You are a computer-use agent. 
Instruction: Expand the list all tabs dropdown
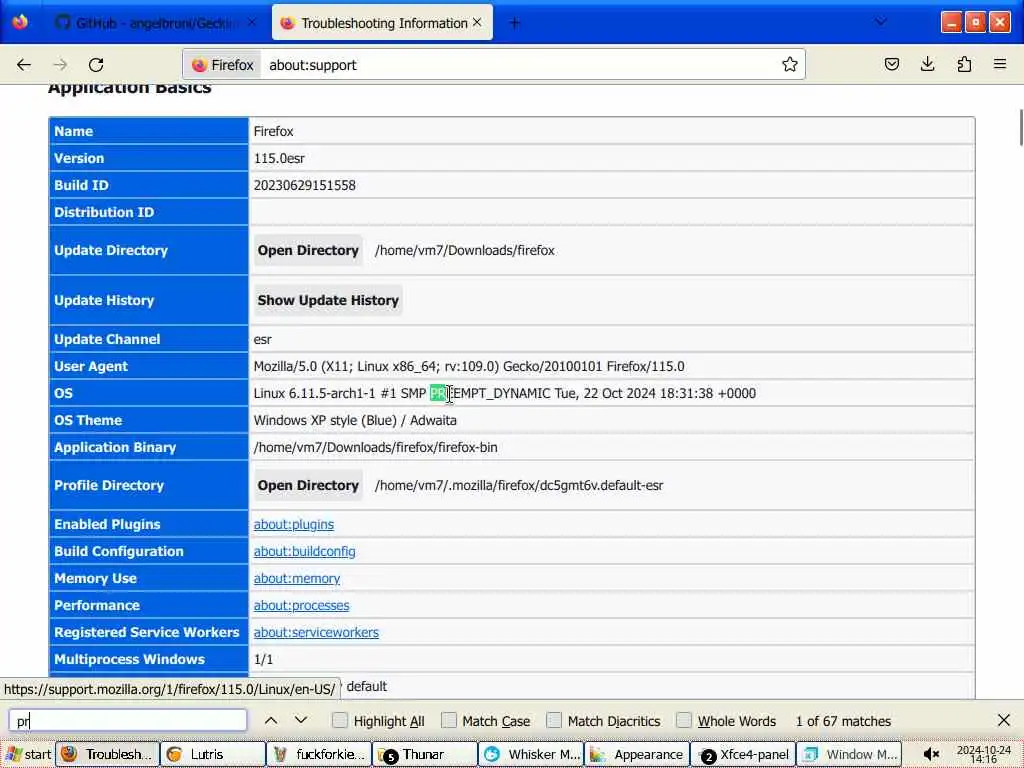point(881,22)
